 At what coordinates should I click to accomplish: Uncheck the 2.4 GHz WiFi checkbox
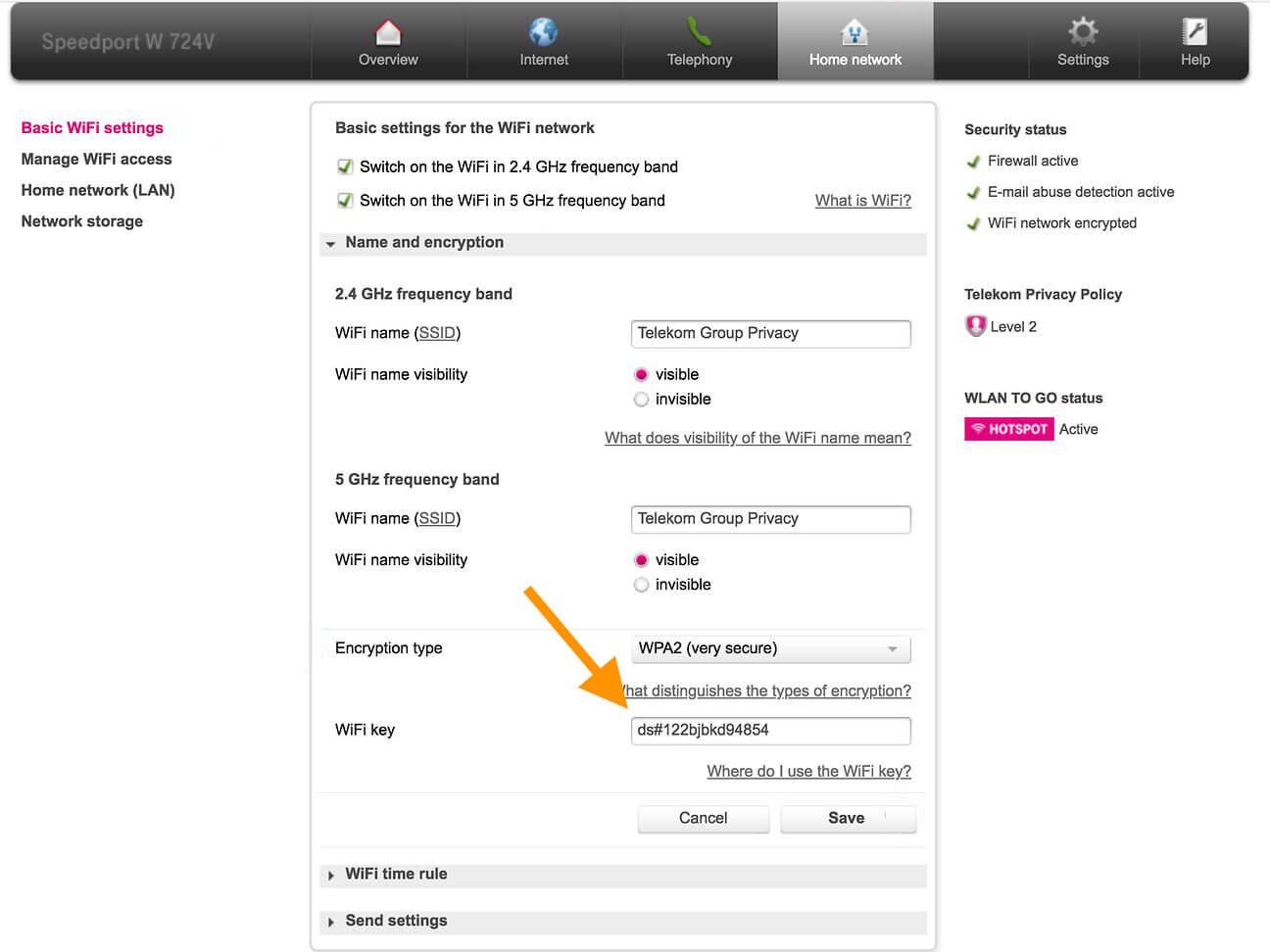click(x=345, y=167)
